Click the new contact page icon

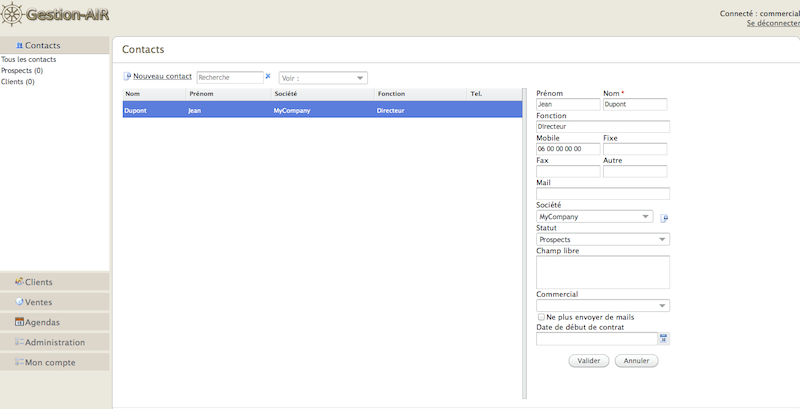(x=127, y=76)
